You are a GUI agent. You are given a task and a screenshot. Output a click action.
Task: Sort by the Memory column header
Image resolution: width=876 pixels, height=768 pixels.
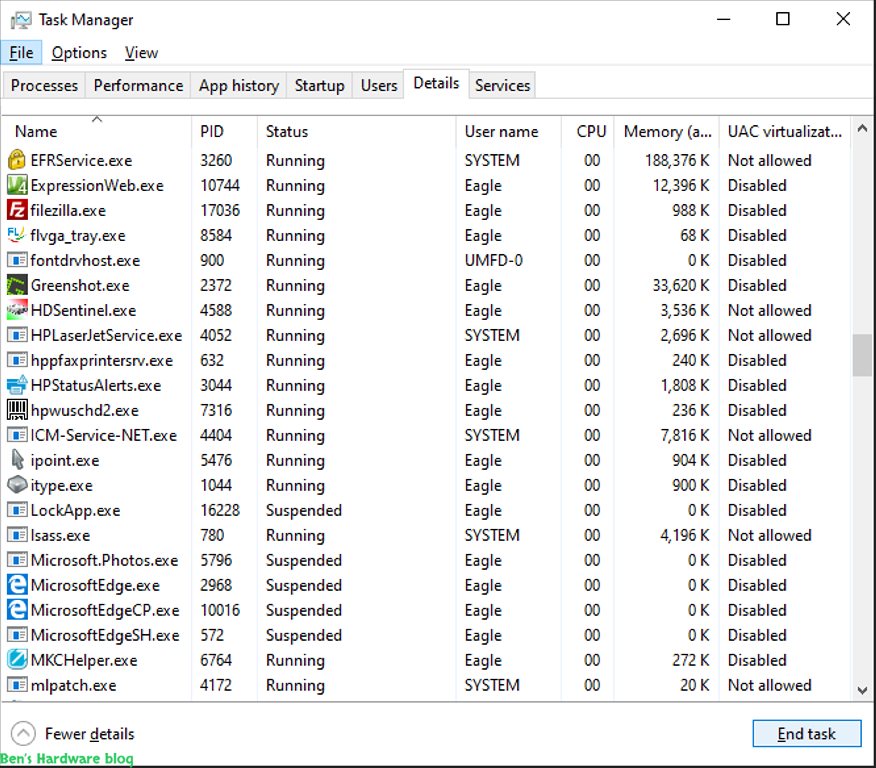pyautogui.click(x=666, y=131)
